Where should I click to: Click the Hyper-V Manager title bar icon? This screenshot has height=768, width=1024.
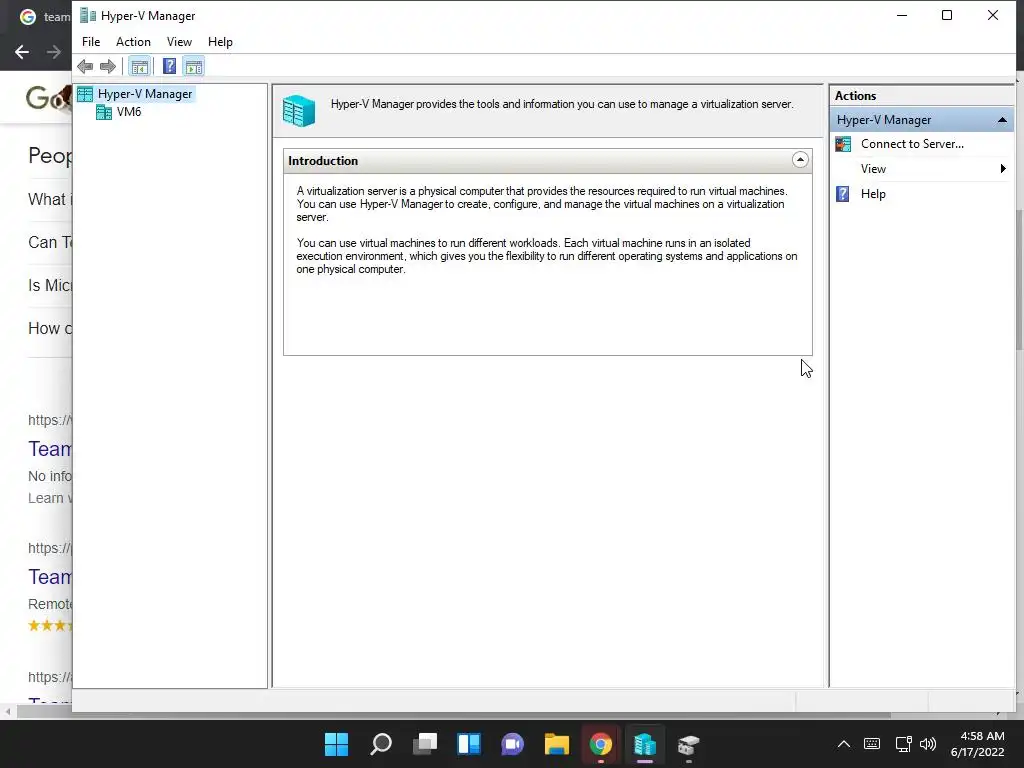point(88,16)
